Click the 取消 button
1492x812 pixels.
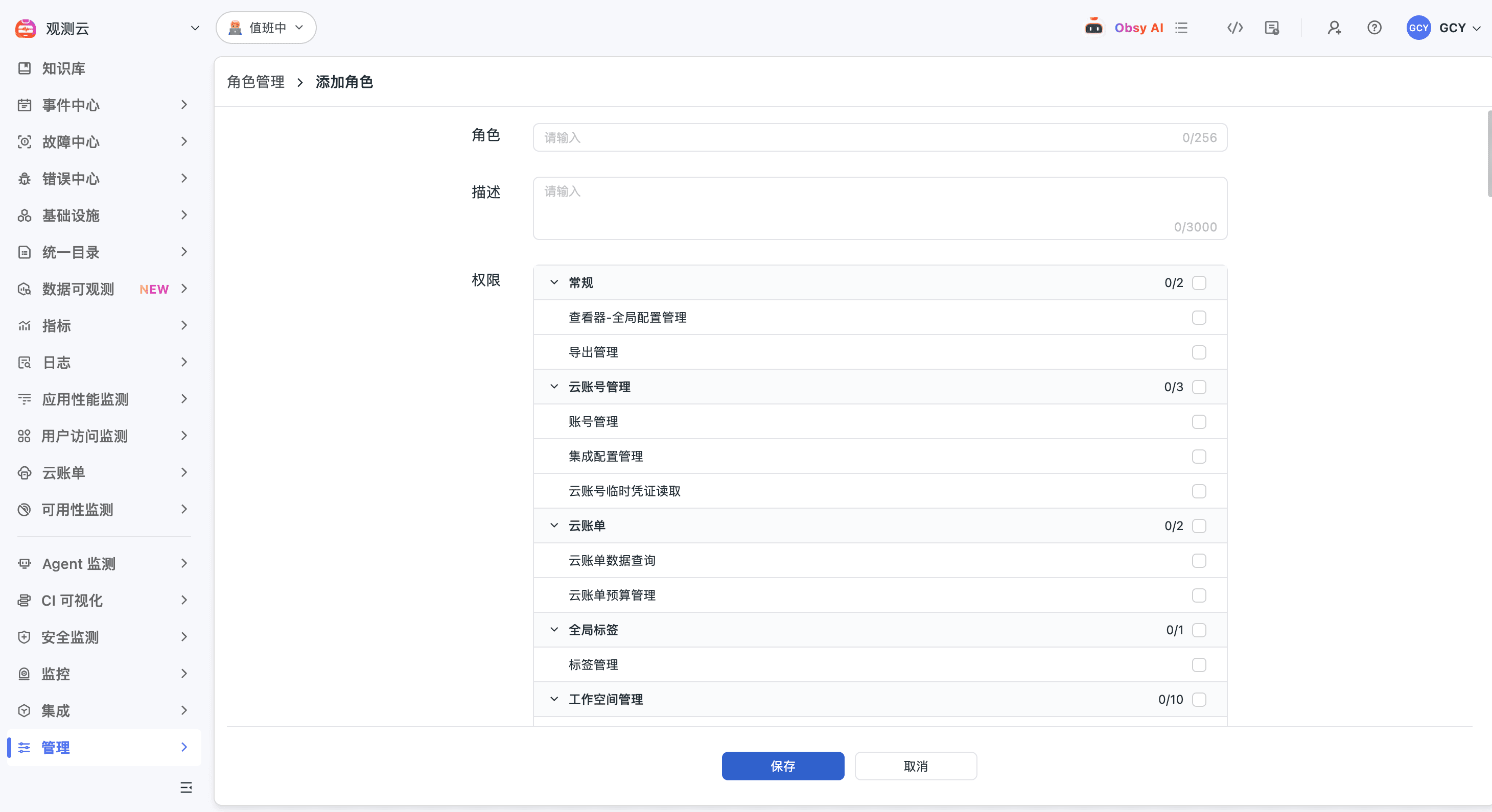coord(916,766)
